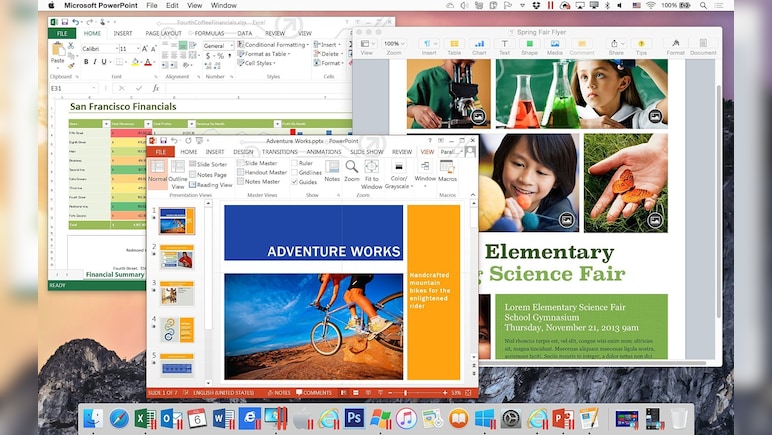Open Outline View in PowerPoint ribbon
This screenshot has width=772, height=435.
coord(178,174)
